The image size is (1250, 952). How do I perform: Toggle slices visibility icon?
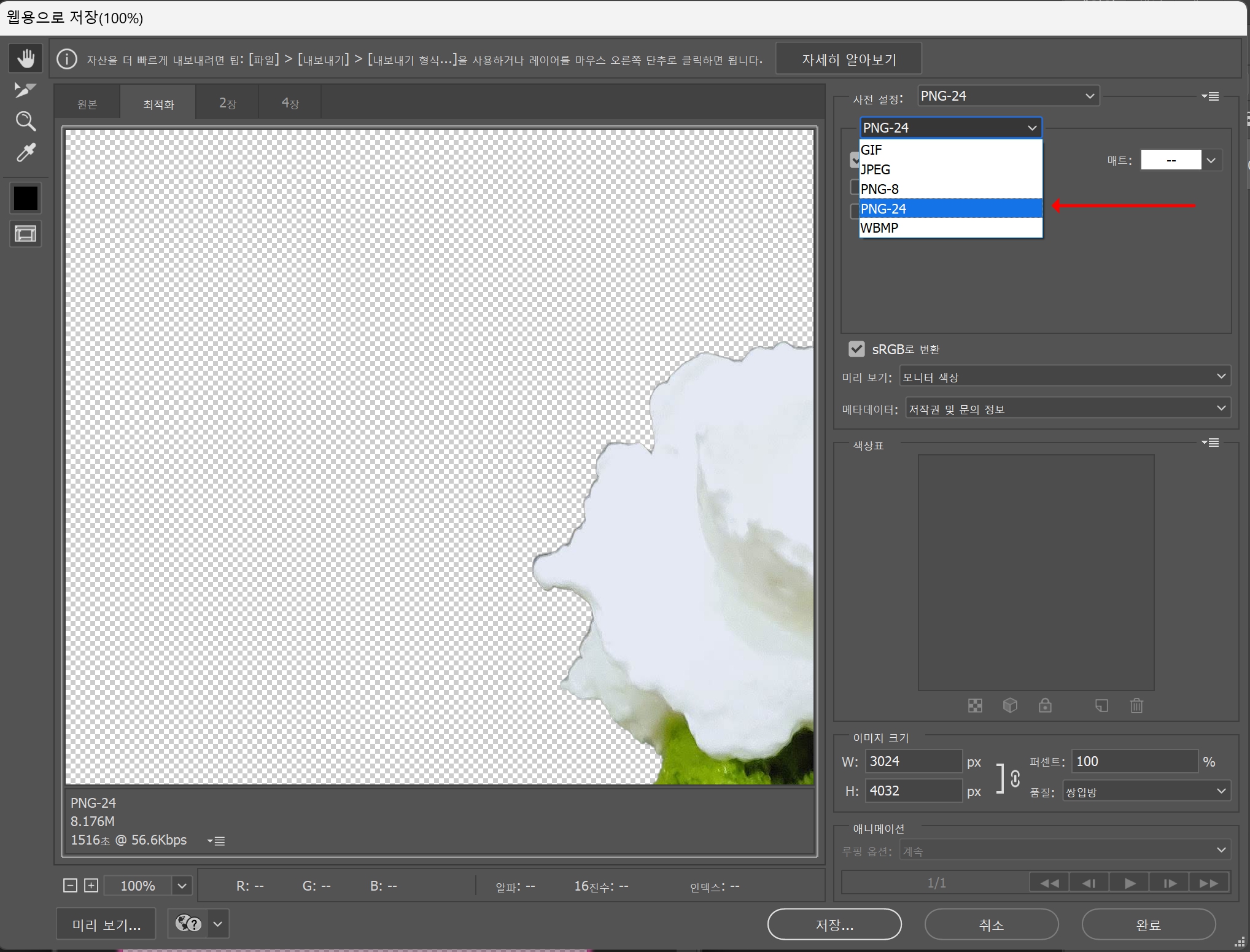coord(25,234)
